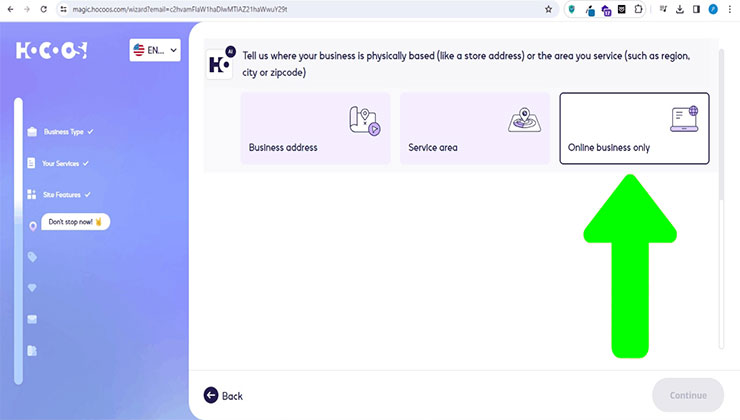
Task: Click the document step icon in sidebar
Action: [32, 351]
